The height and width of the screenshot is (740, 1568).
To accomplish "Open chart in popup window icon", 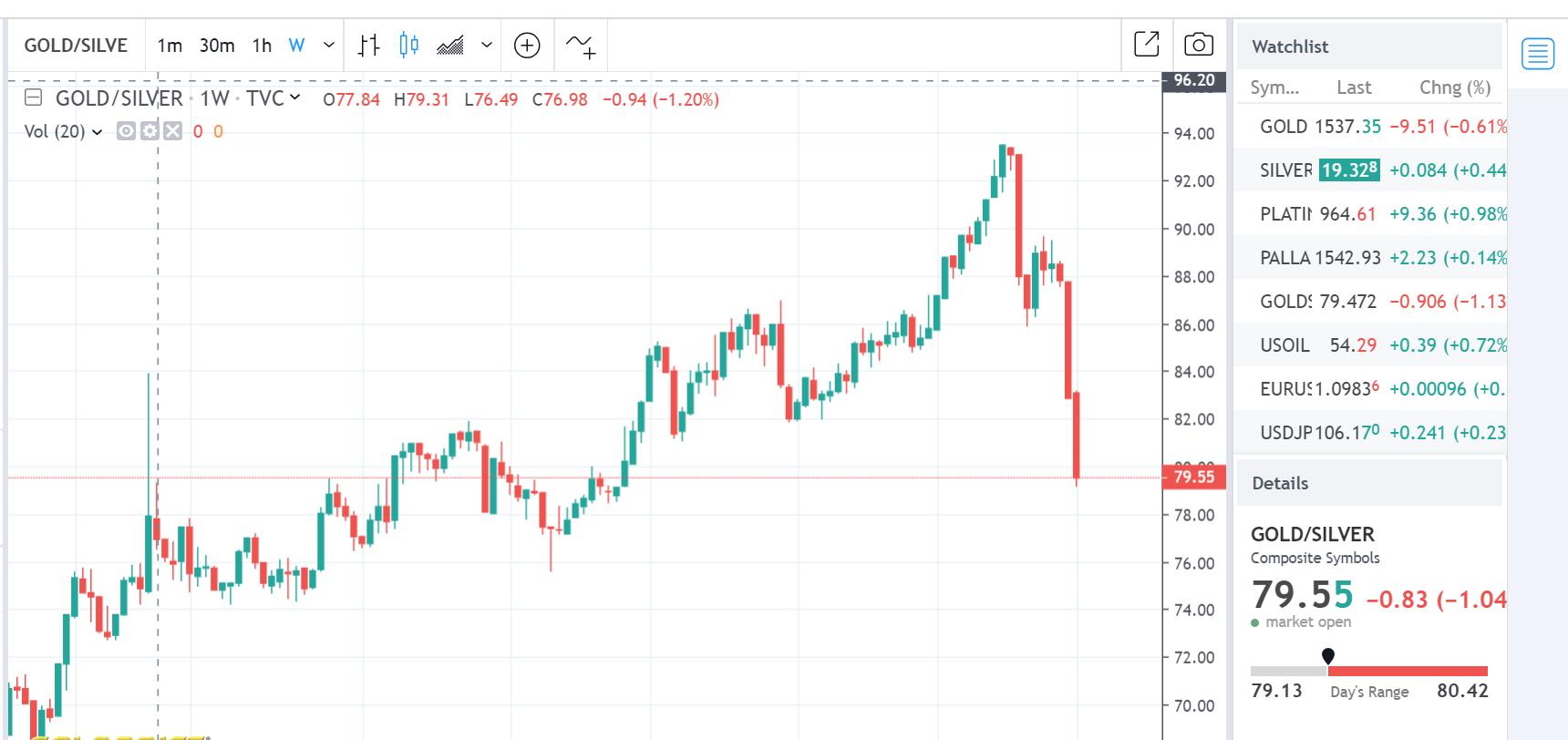I will tap(1146, 44).
